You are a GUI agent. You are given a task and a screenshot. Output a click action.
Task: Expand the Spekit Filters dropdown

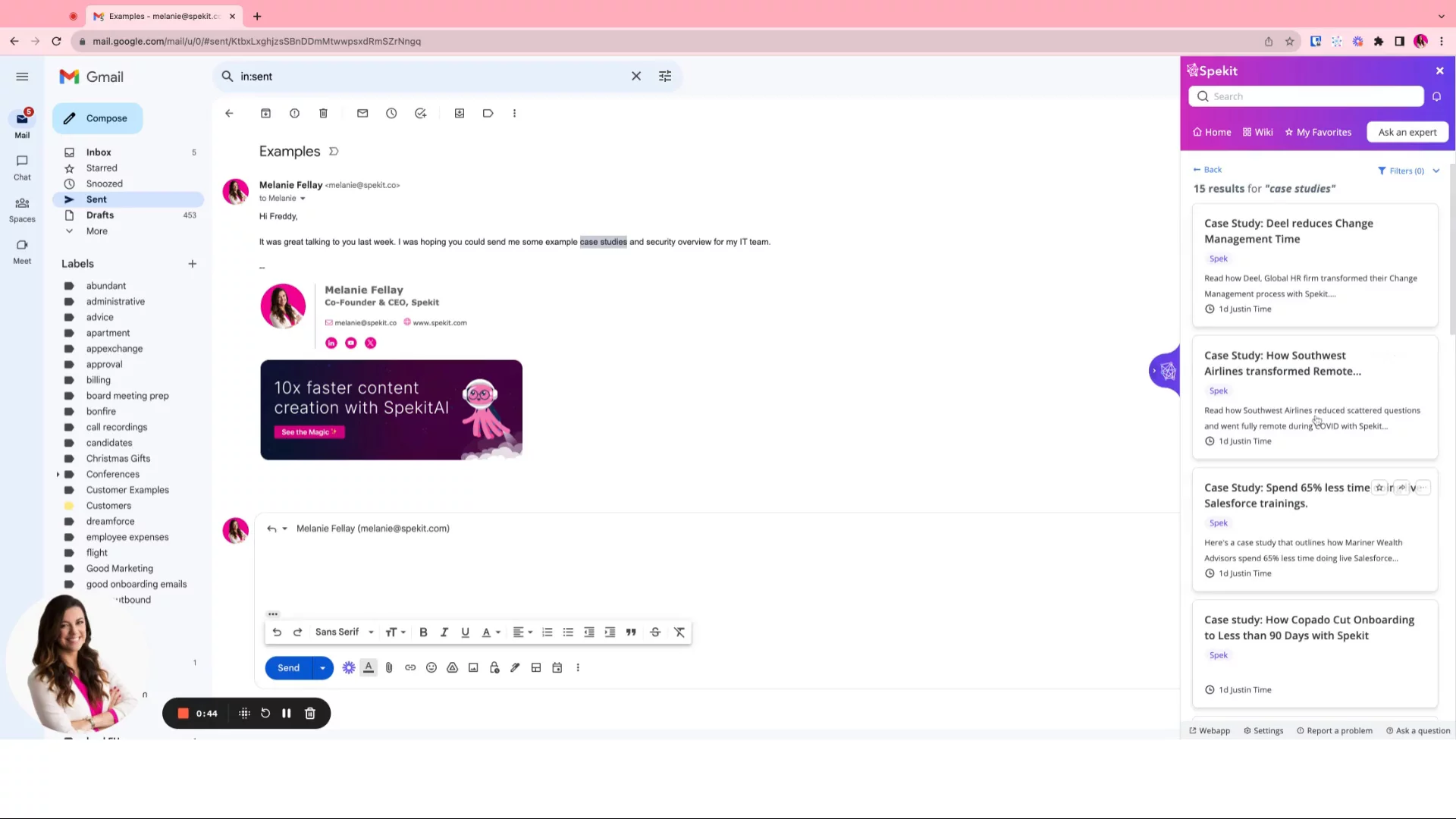[1407, 171]
